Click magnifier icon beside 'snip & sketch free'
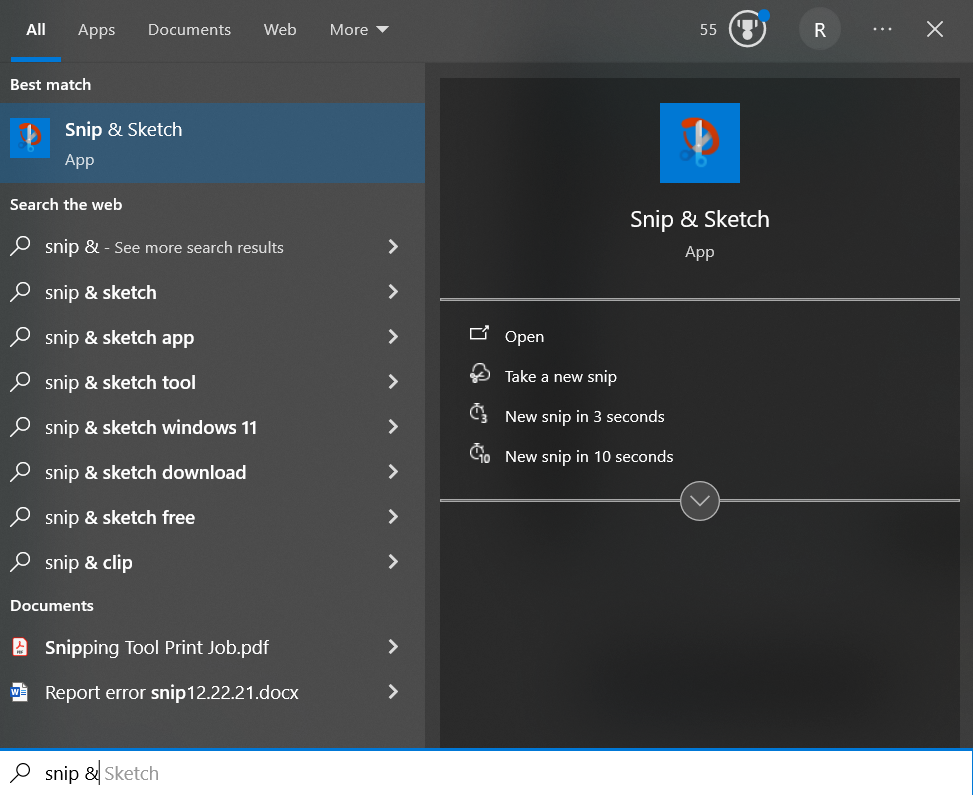The image size is (973, 795). [20, 516]
